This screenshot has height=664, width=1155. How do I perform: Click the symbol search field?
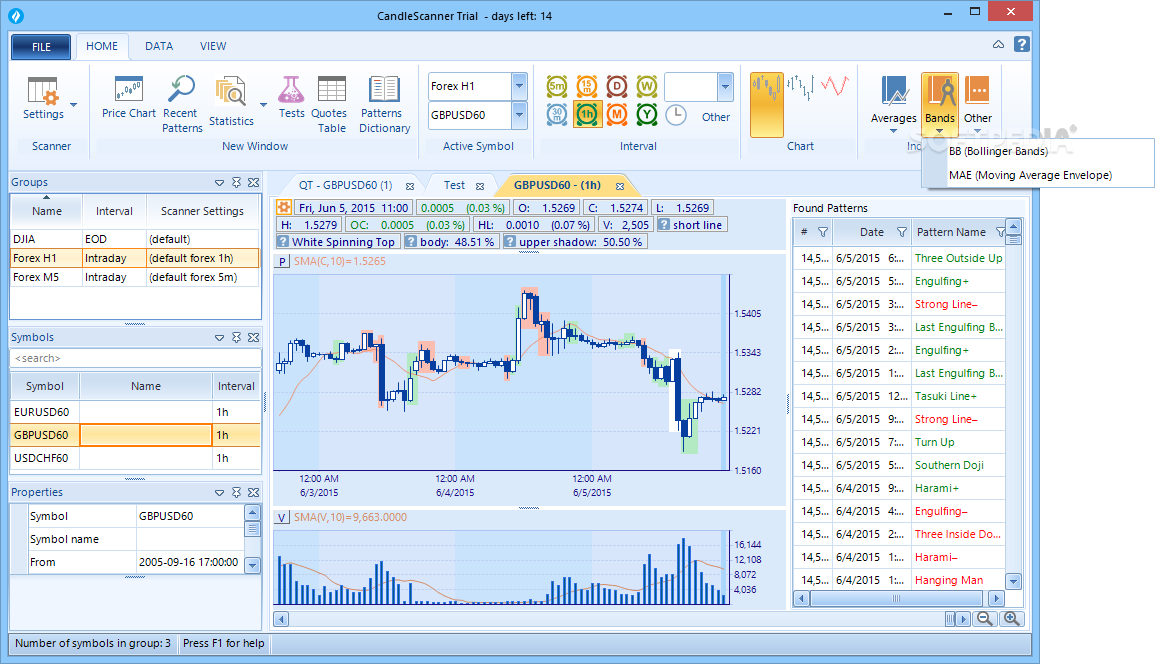tap(136, 358)
